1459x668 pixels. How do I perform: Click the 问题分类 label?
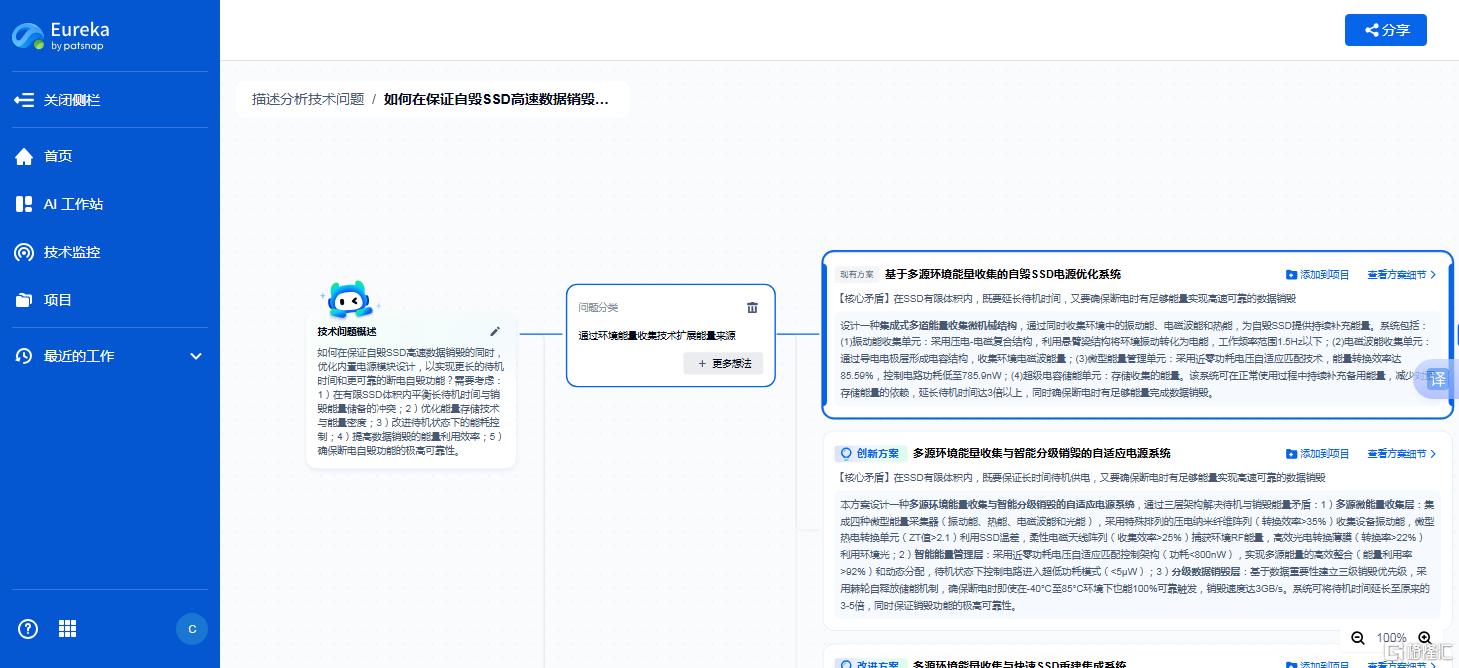[x=598, y=307]
